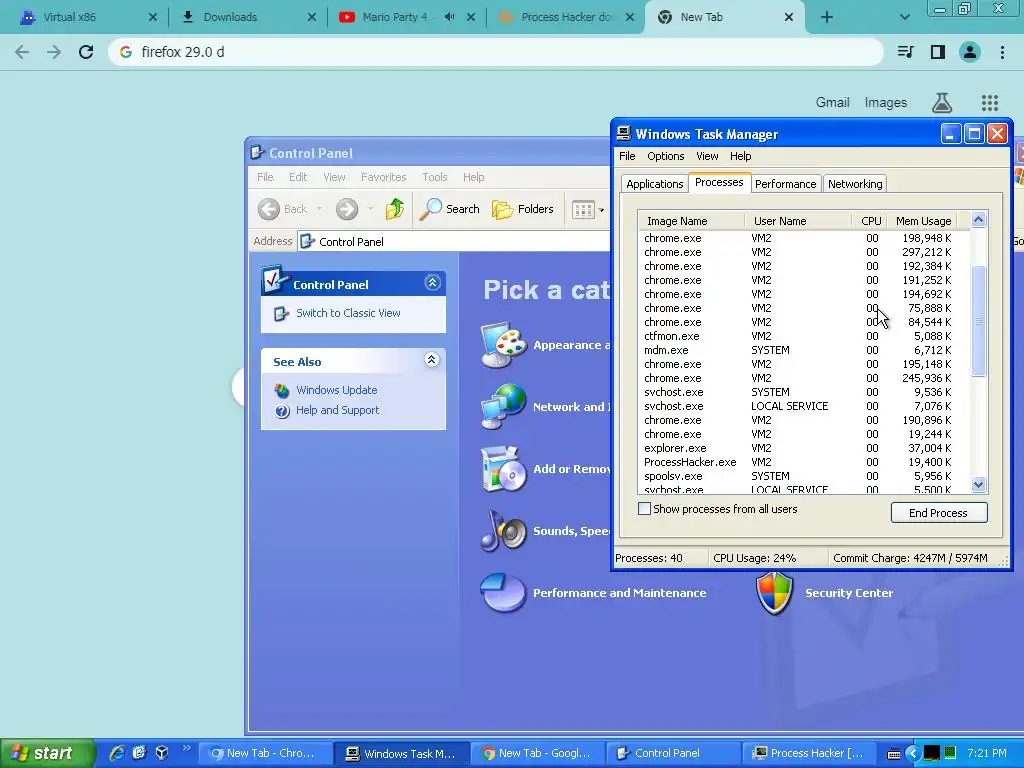Close the Downloads tab
The image size is (1024, 768).
coord(312,17)
